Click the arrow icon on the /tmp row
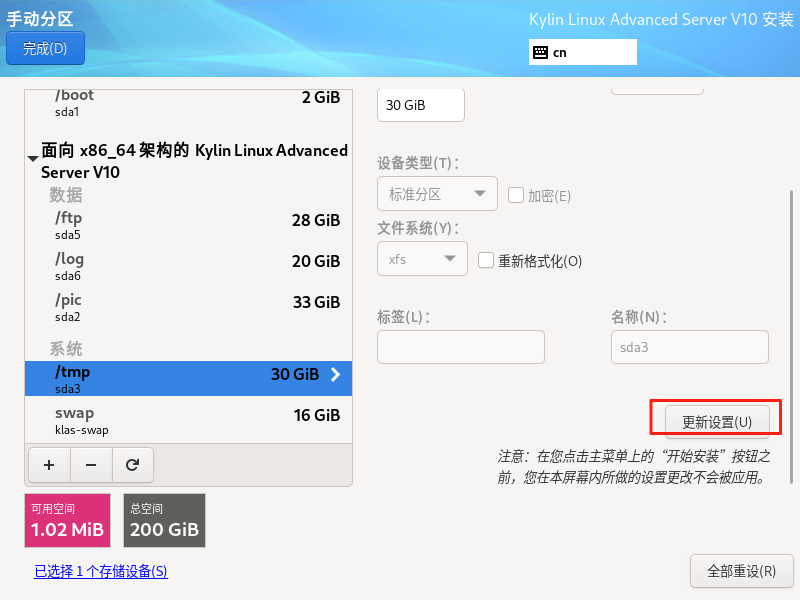Viewport: 800px width, 600px height. coord(335,374)
